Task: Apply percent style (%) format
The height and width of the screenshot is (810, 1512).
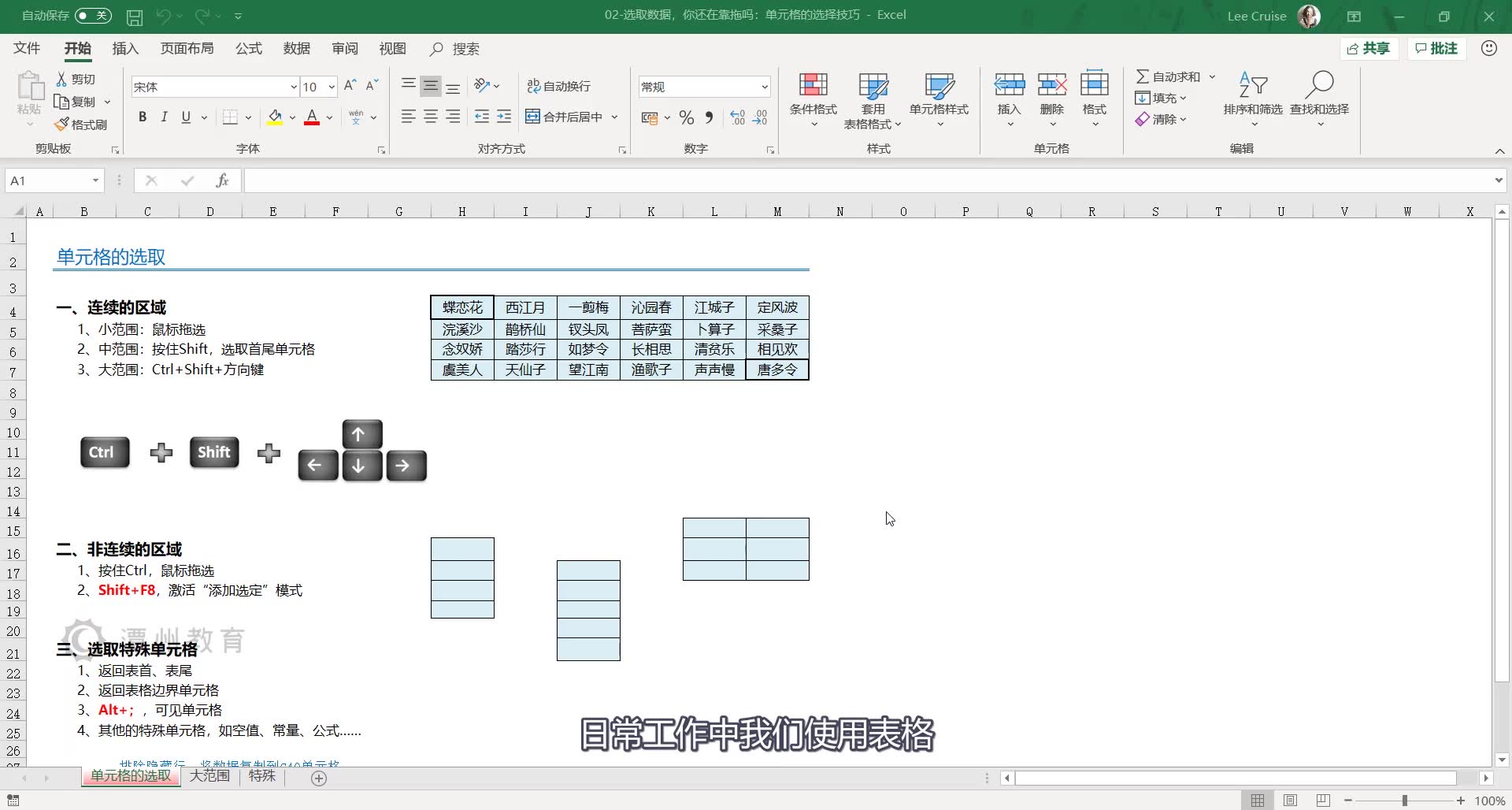Action: 687,117
